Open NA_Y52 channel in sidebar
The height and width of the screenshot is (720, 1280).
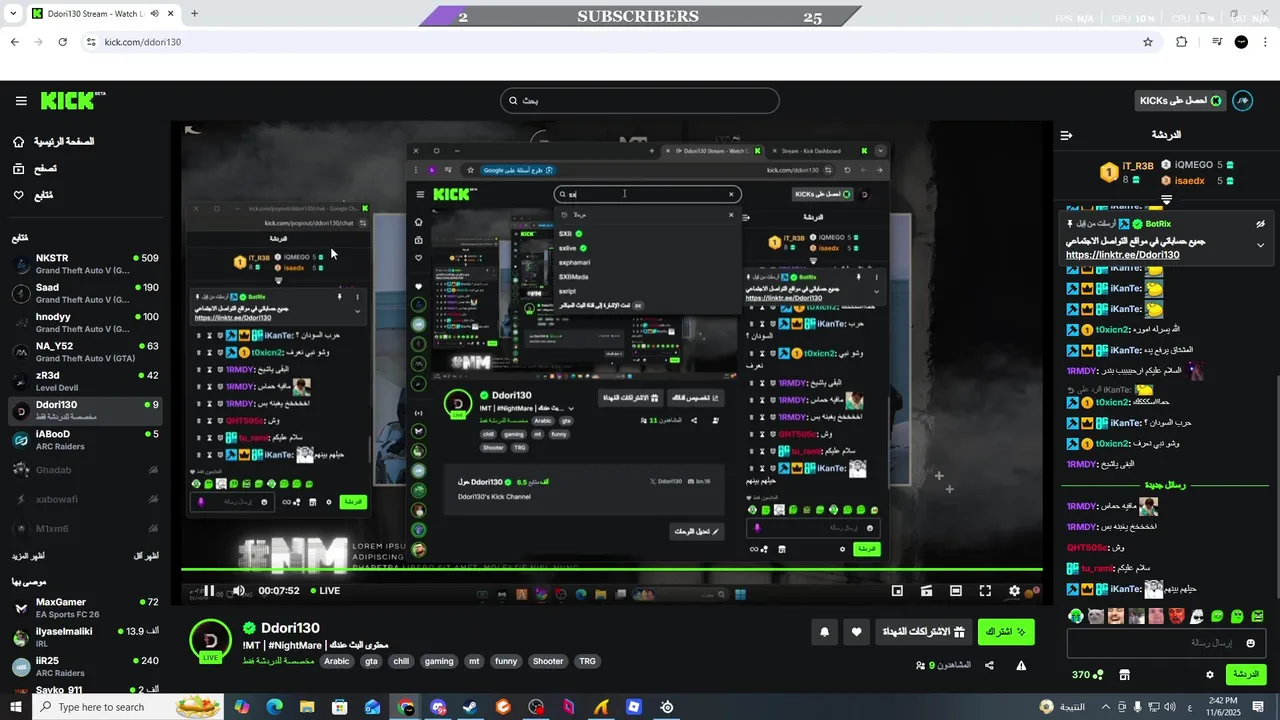pyautogui.click(x=85, y=352)
